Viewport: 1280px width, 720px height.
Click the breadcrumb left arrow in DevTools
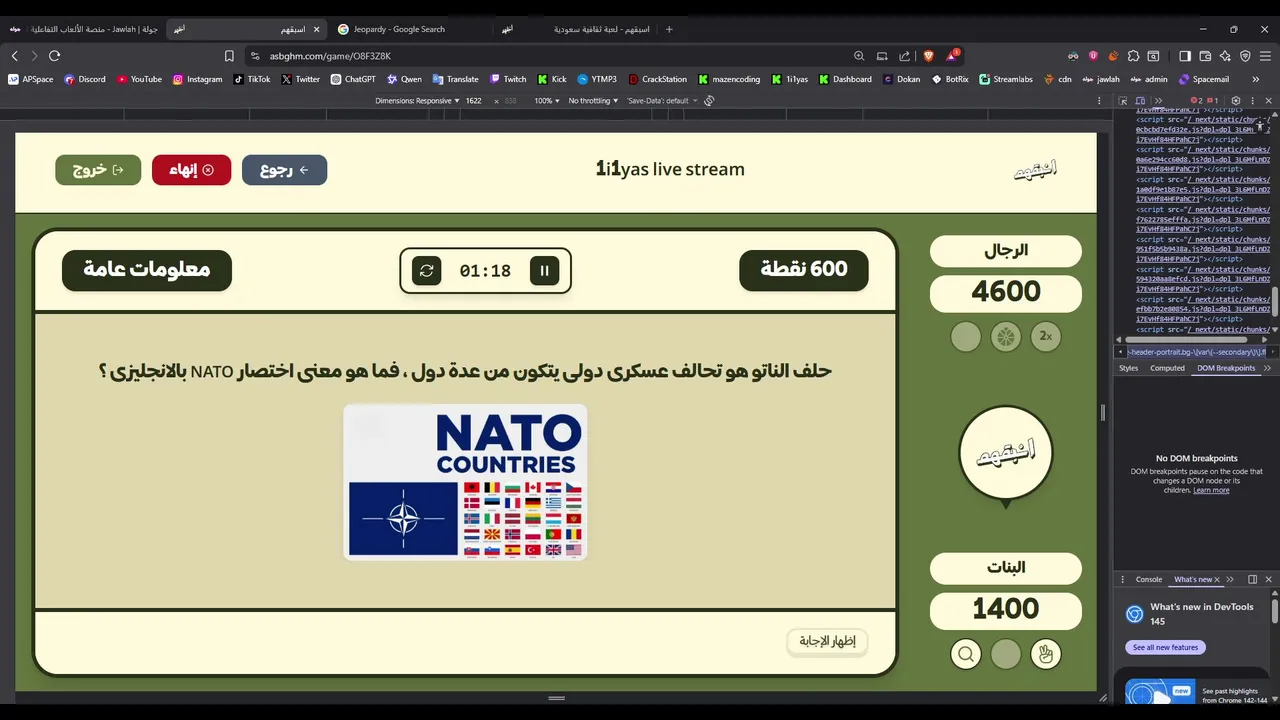point(1120,352)
